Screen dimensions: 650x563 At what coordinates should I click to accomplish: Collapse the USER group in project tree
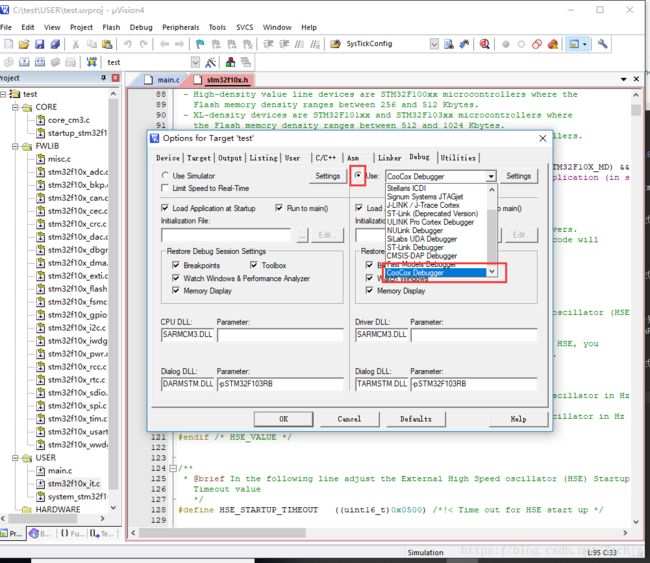click(15, 458)
